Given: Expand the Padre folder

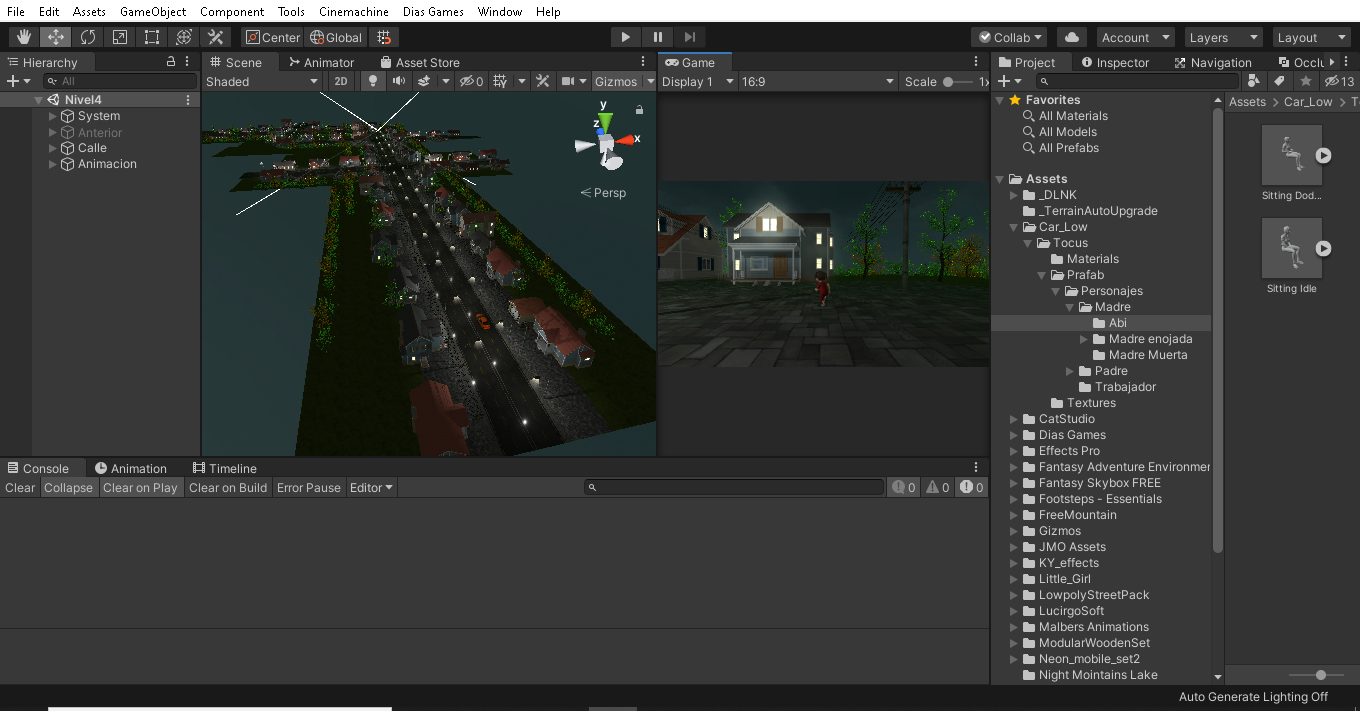Looking at the screenshot, I should (x=1072, y=371).
